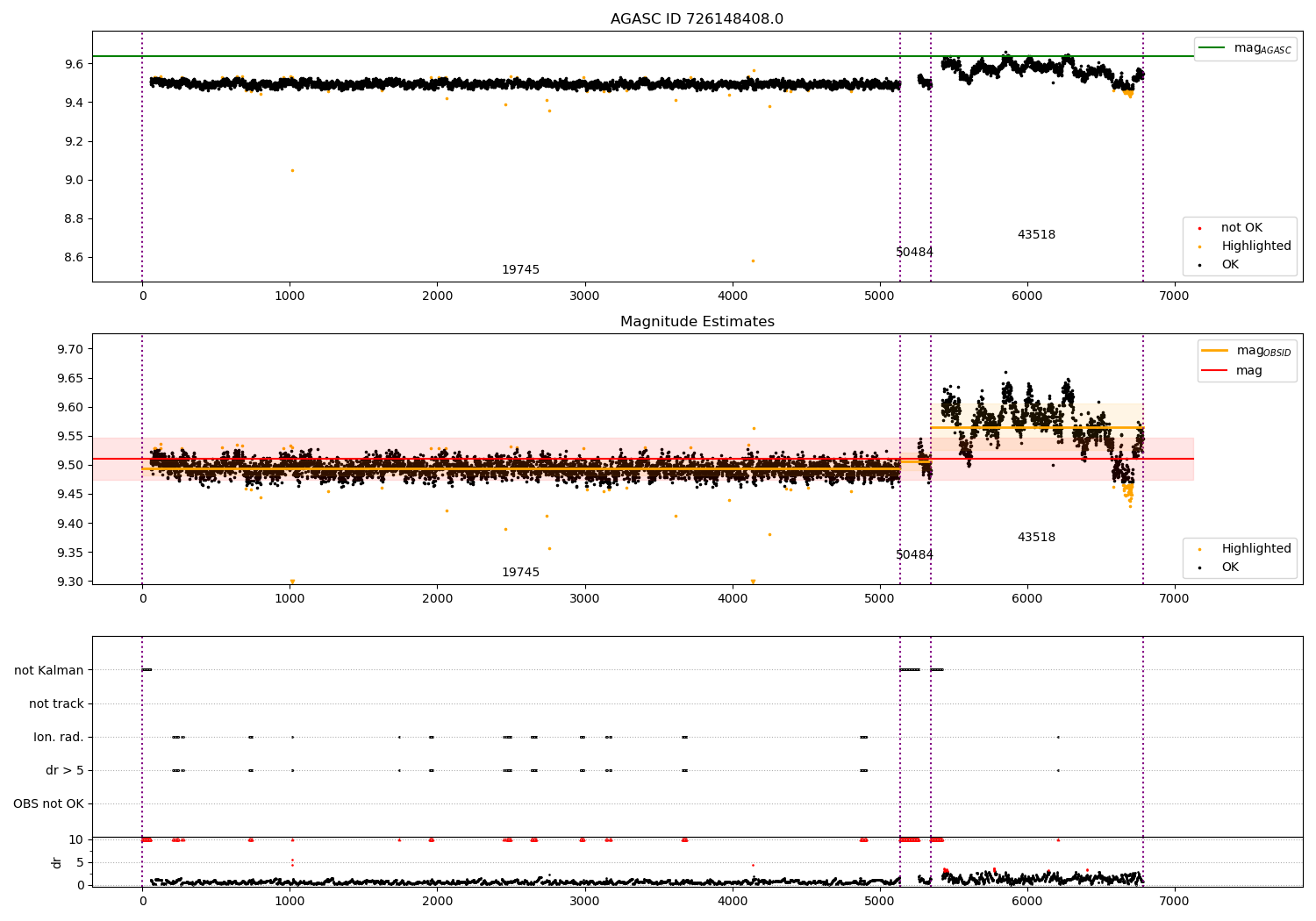Click the 9.0 y-axis tick in top panel
This screenshot has height=921, width=1316.
click(74, 180)
